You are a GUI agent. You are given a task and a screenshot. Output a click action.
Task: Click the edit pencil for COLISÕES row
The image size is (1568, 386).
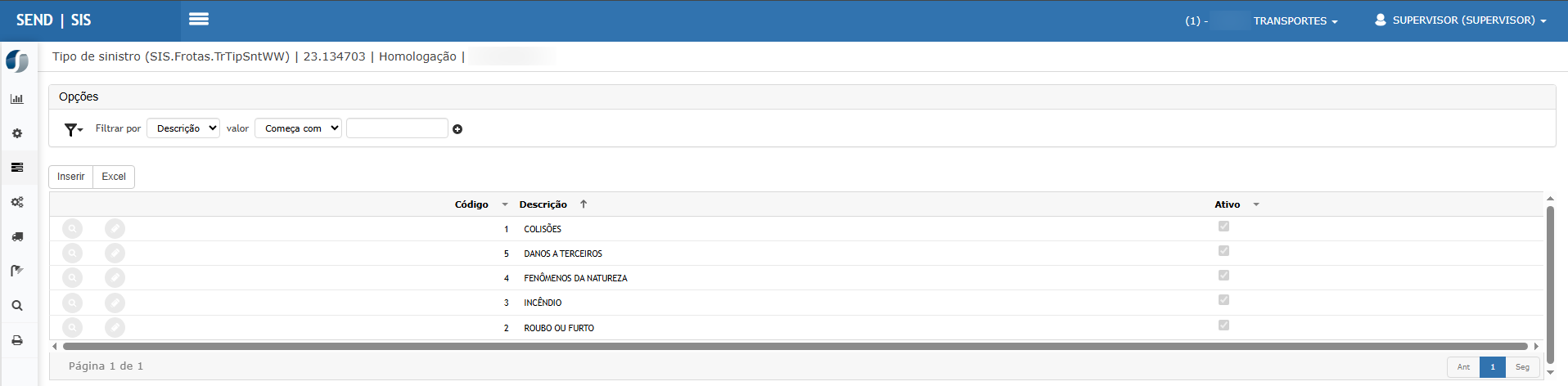[x=115, y=229]
